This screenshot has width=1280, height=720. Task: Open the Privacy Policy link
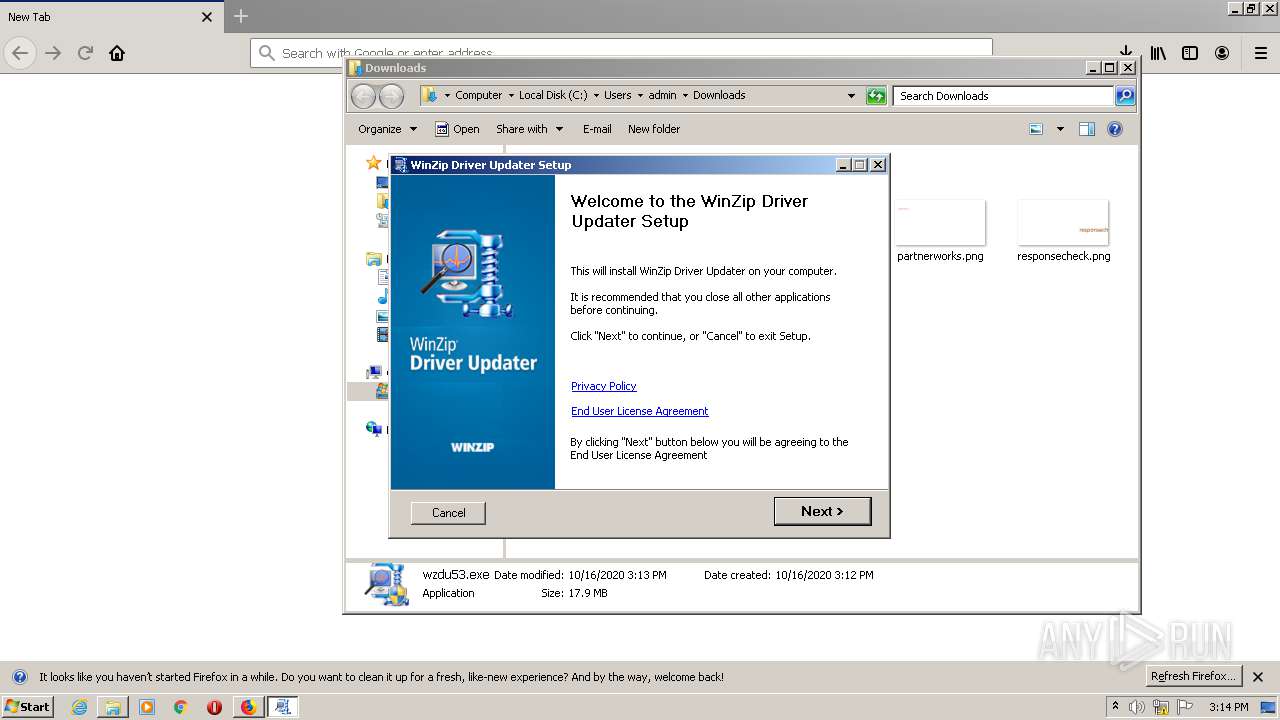coord(603,386)
